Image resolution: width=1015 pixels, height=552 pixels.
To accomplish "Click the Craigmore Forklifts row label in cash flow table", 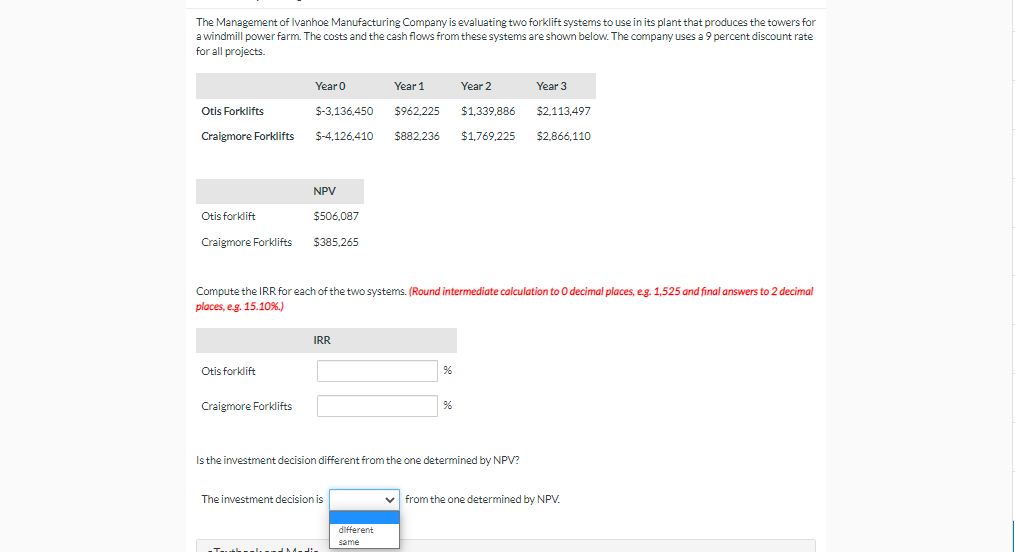I will coord(247,136).
